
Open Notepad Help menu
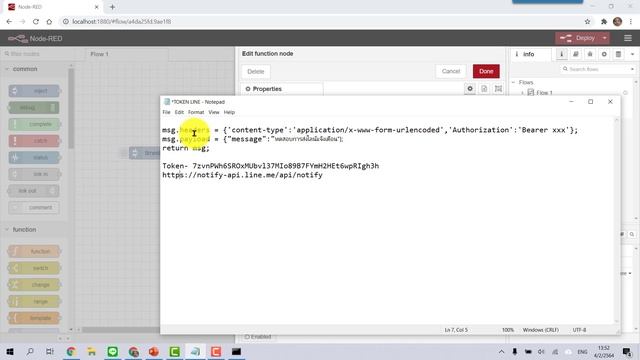pyautogui.click(x=229, y=112)
